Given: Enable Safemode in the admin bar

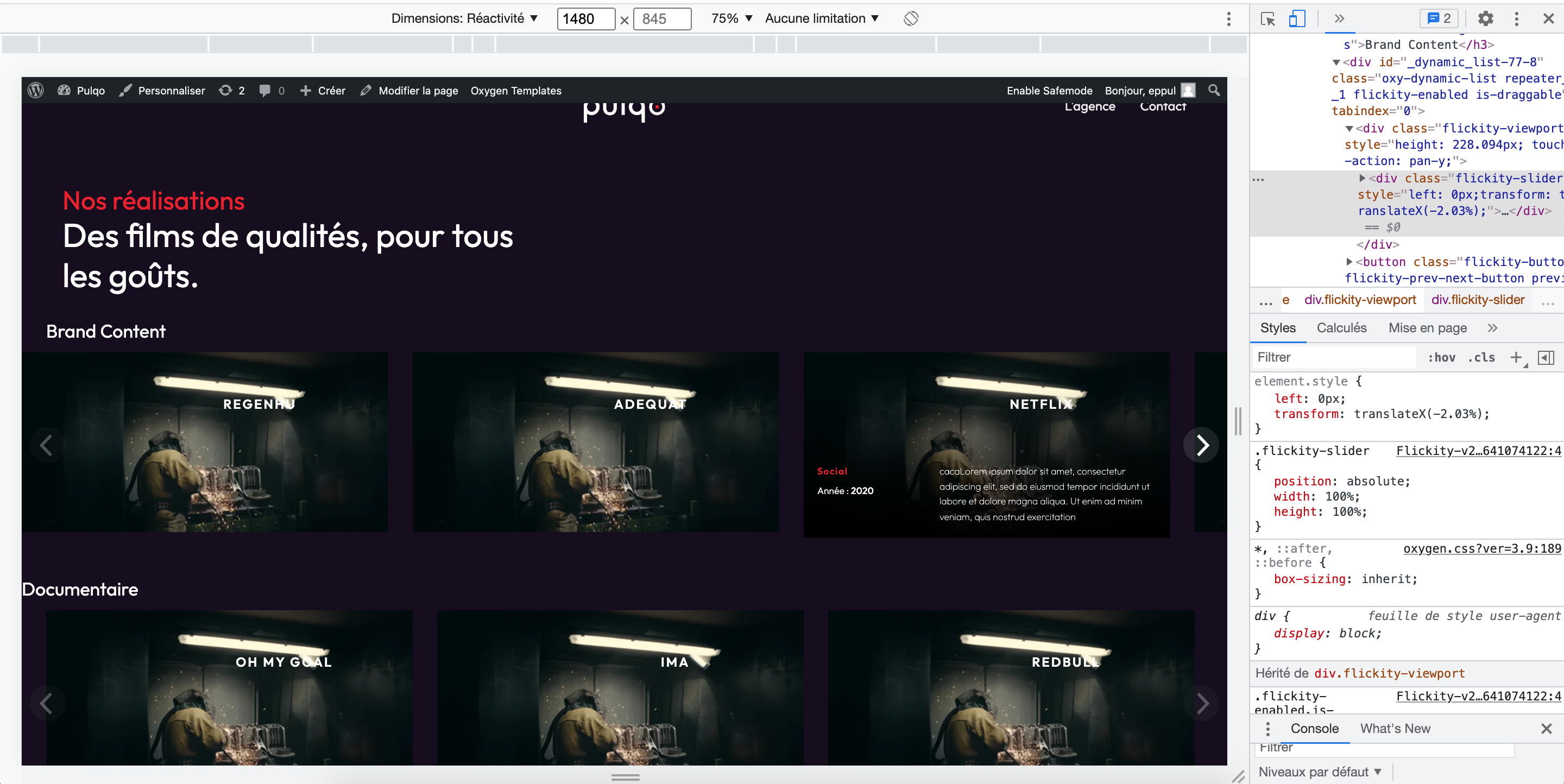Looking at the screenshot, I should 1050,90.
